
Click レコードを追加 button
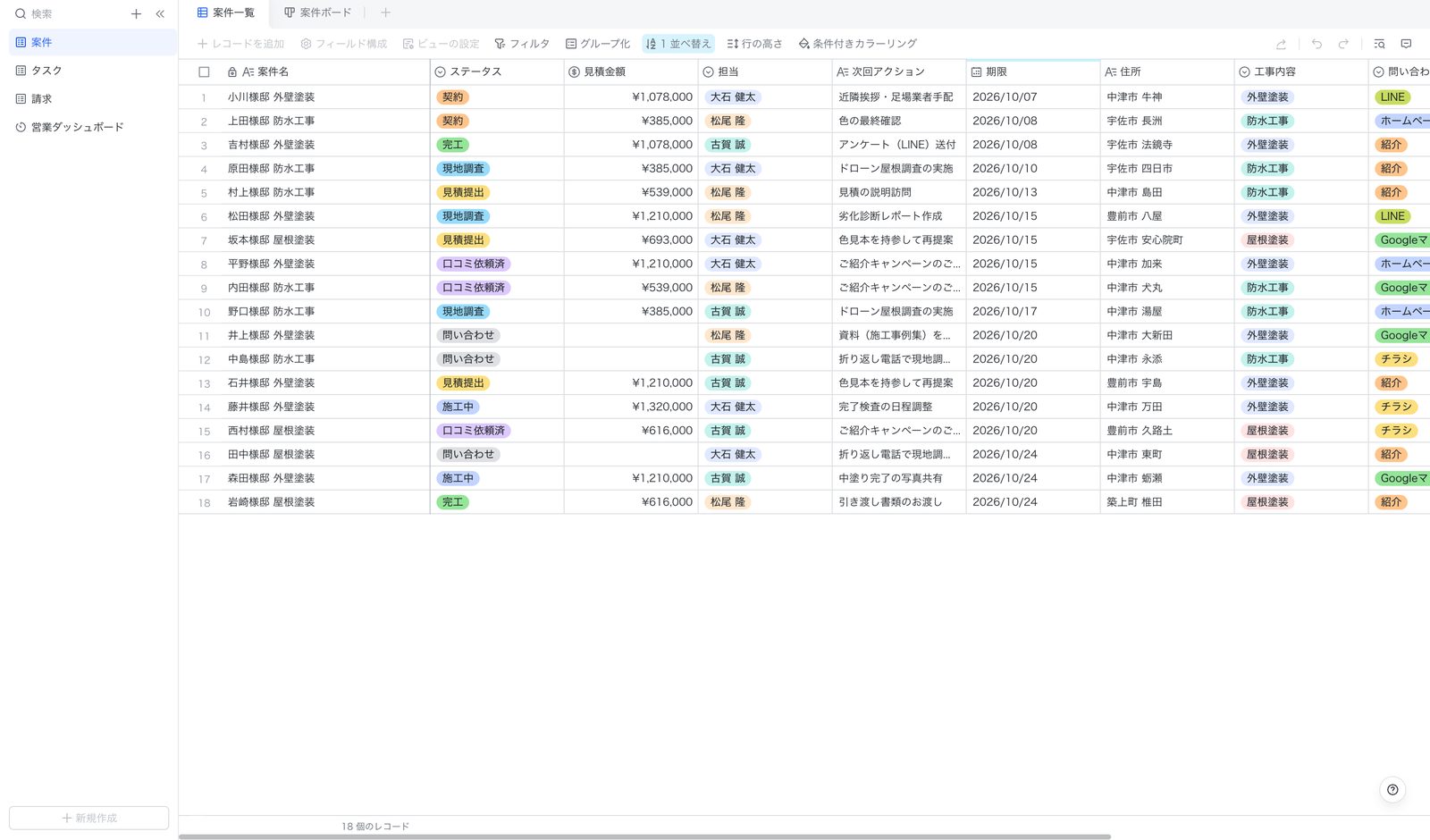tap(240, 44)
